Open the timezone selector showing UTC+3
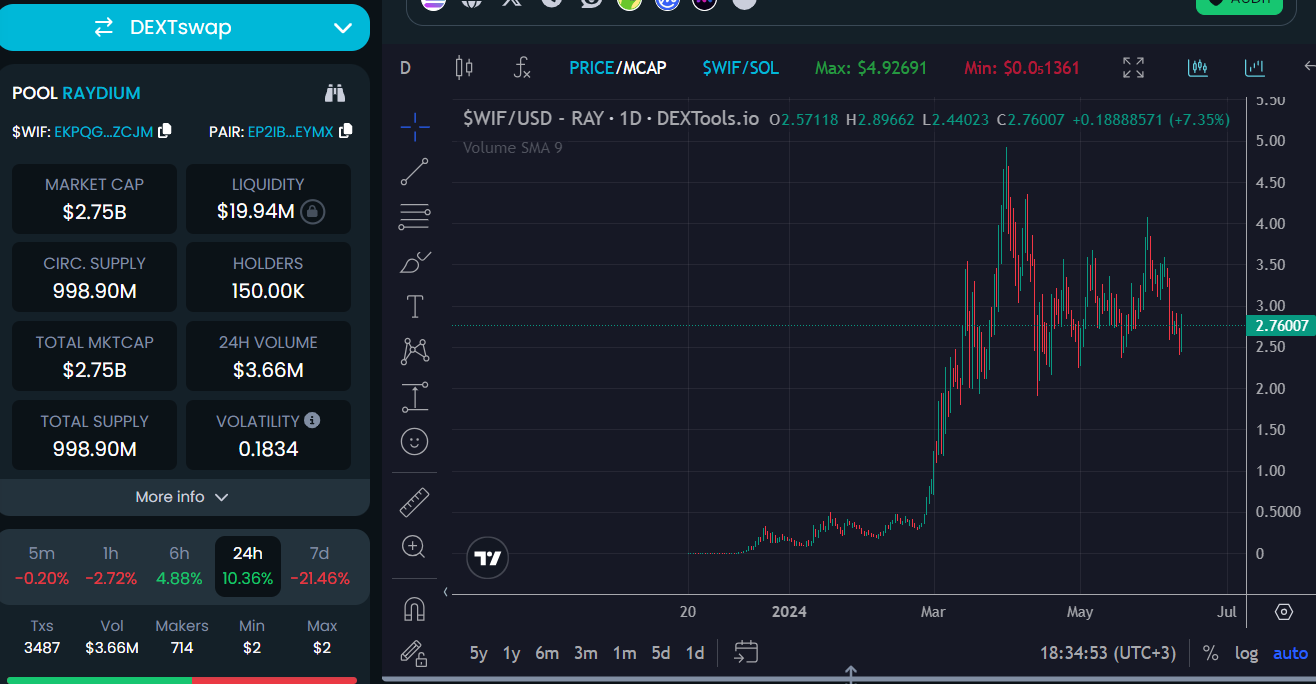Image resolution: width=1316 pixels, height=684 pixels. [1109, 653]
